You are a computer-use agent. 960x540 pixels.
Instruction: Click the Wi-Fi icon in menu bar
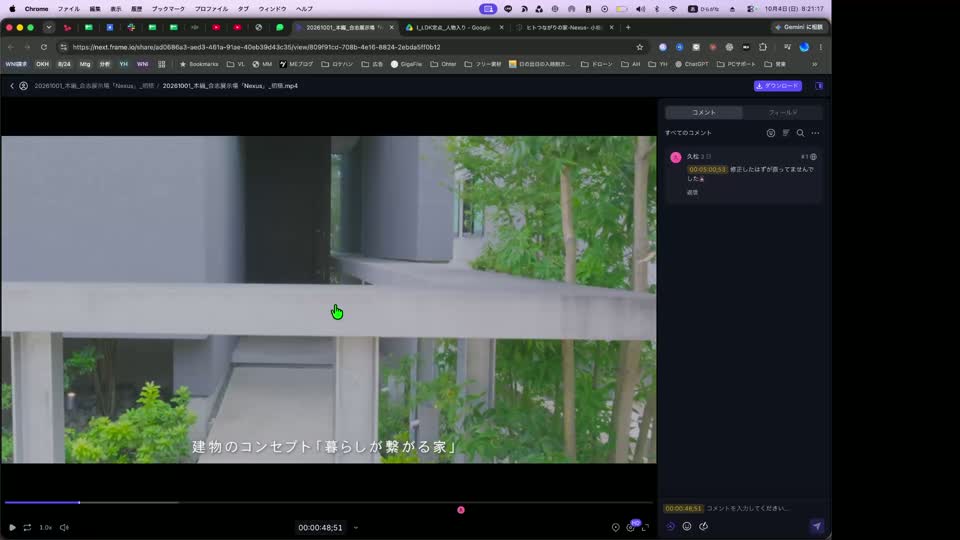click(x=673, y=9)
